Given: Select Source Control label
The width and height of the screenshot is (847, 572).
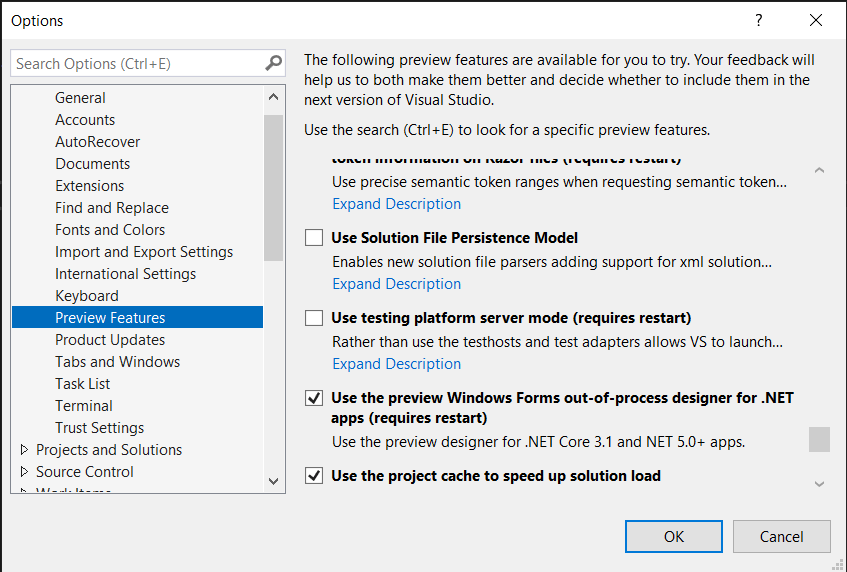Looking at the screenshot, I should tap(84, 472).
